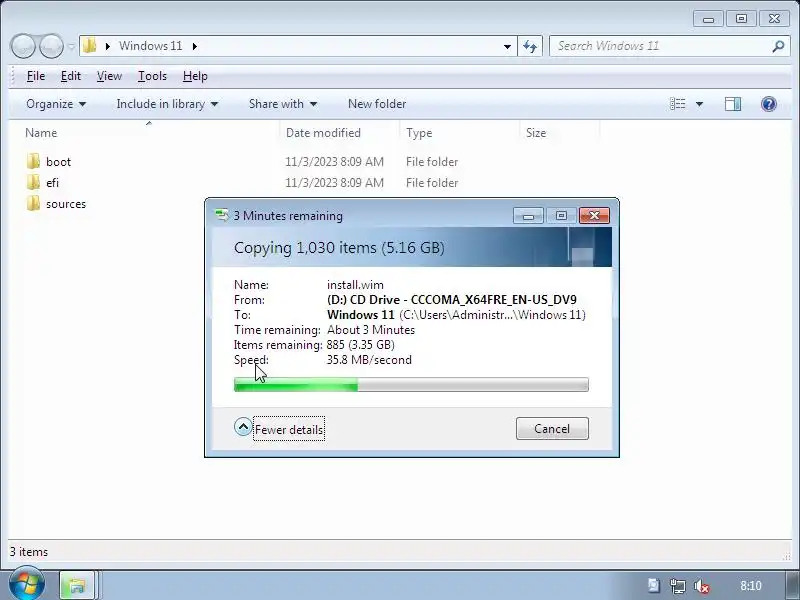Toggle the preview pane icon
Image resolution: width=800 pixels, height=600 pixels.
(x=733, y=104)
